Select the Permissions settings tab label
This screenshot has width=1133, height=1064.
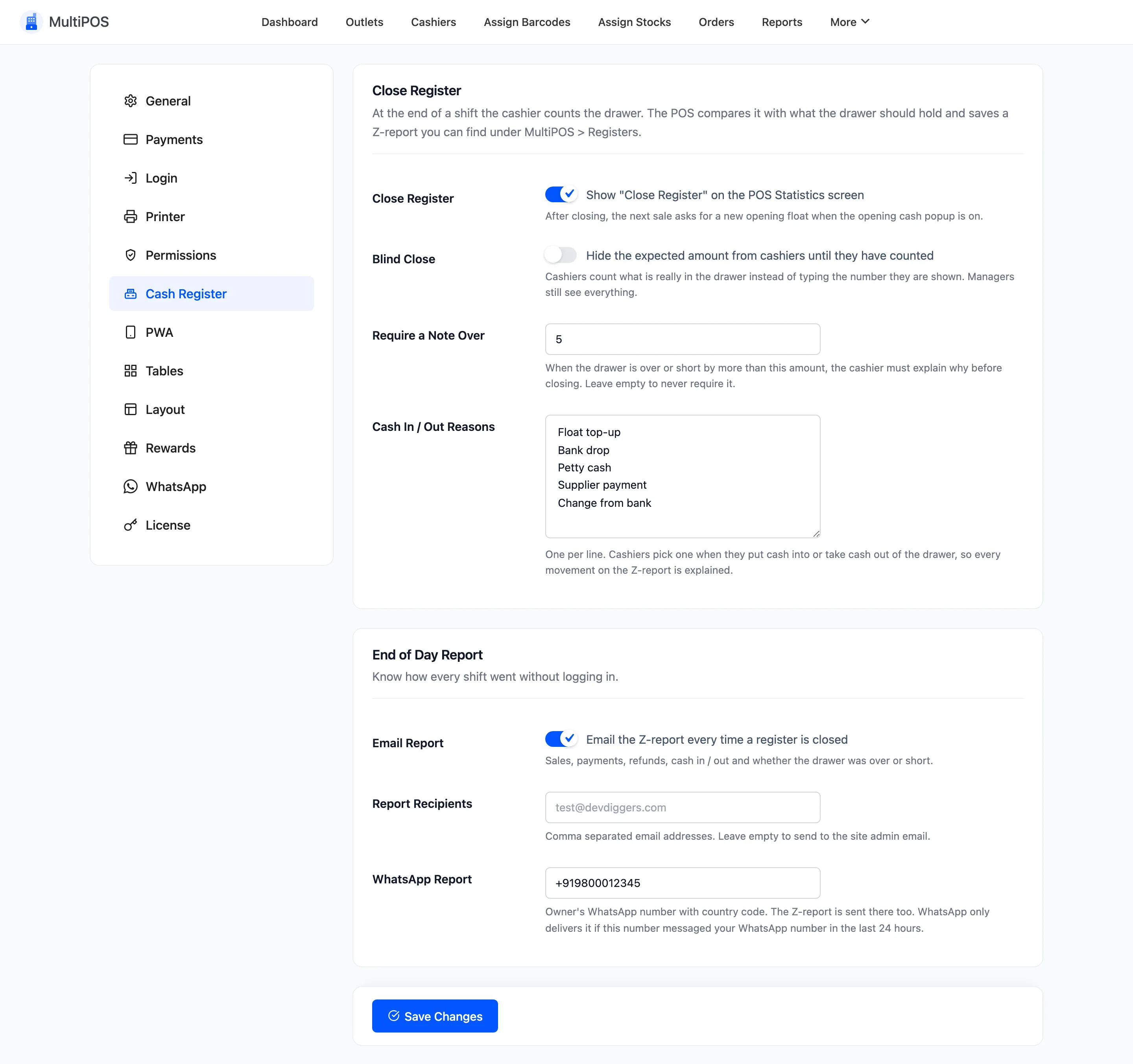coord(181,255)
